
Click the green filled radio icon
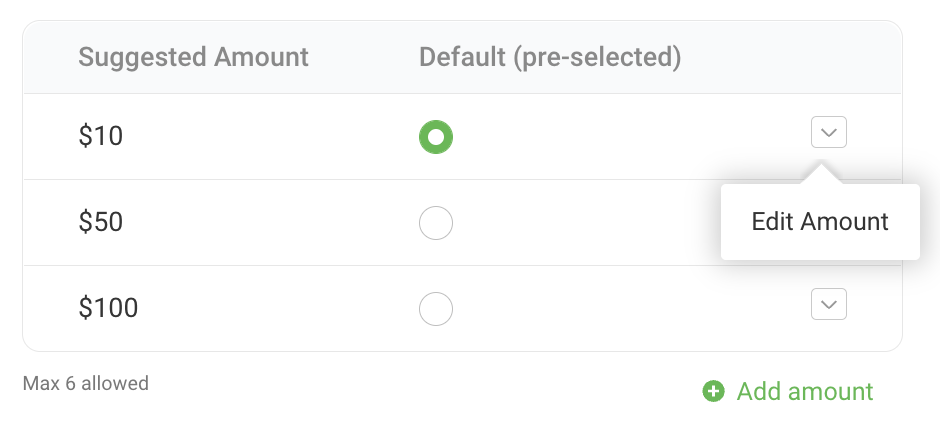point(436,137)
